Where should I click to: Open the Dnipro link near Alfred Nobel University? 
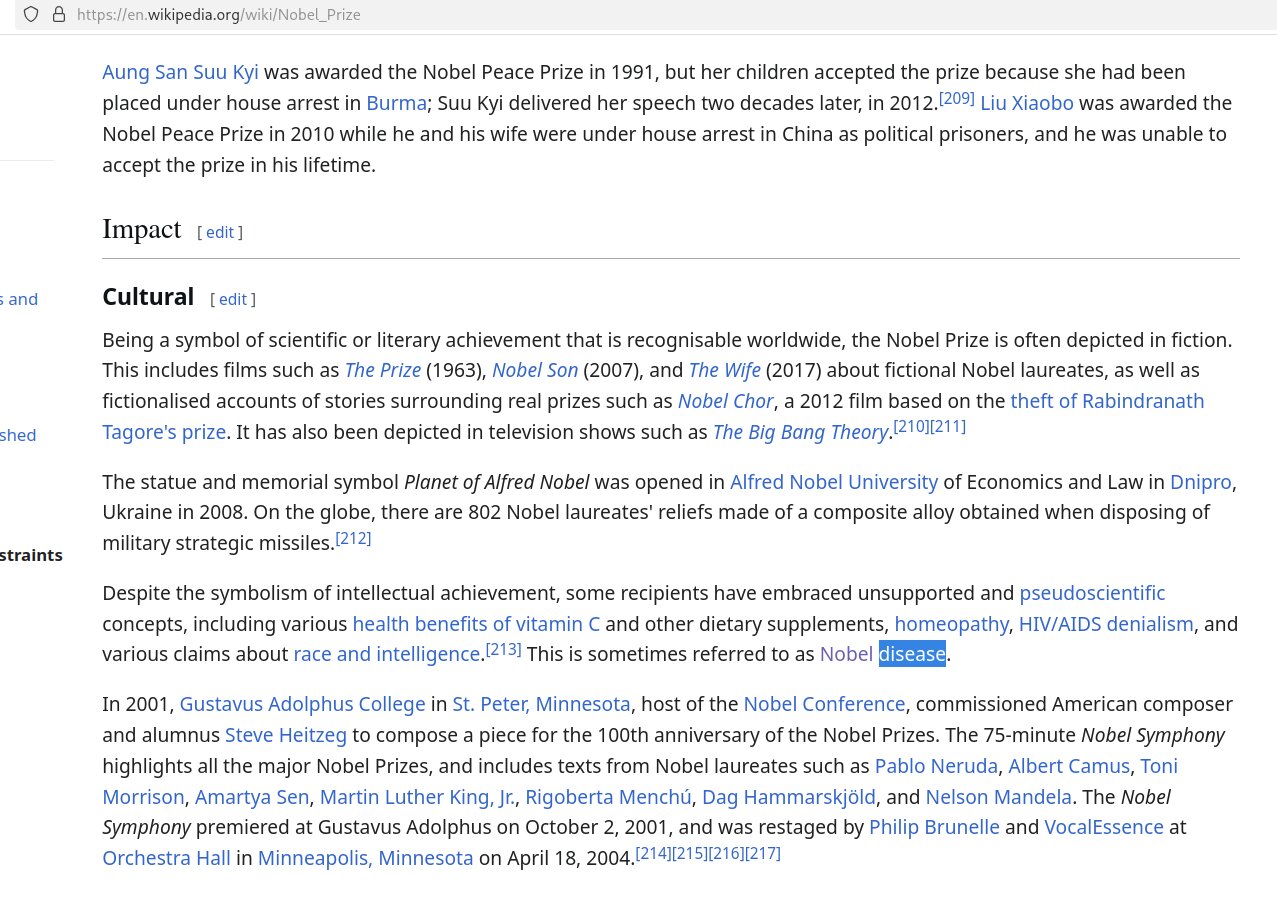[x=1199, y=481]
